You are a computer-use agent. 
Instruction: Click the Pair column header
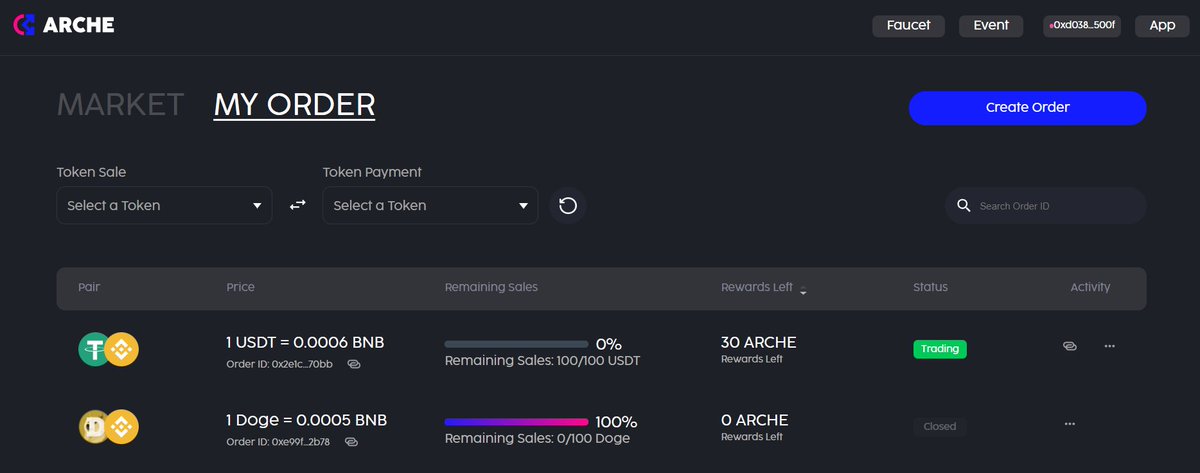[89, 287]
